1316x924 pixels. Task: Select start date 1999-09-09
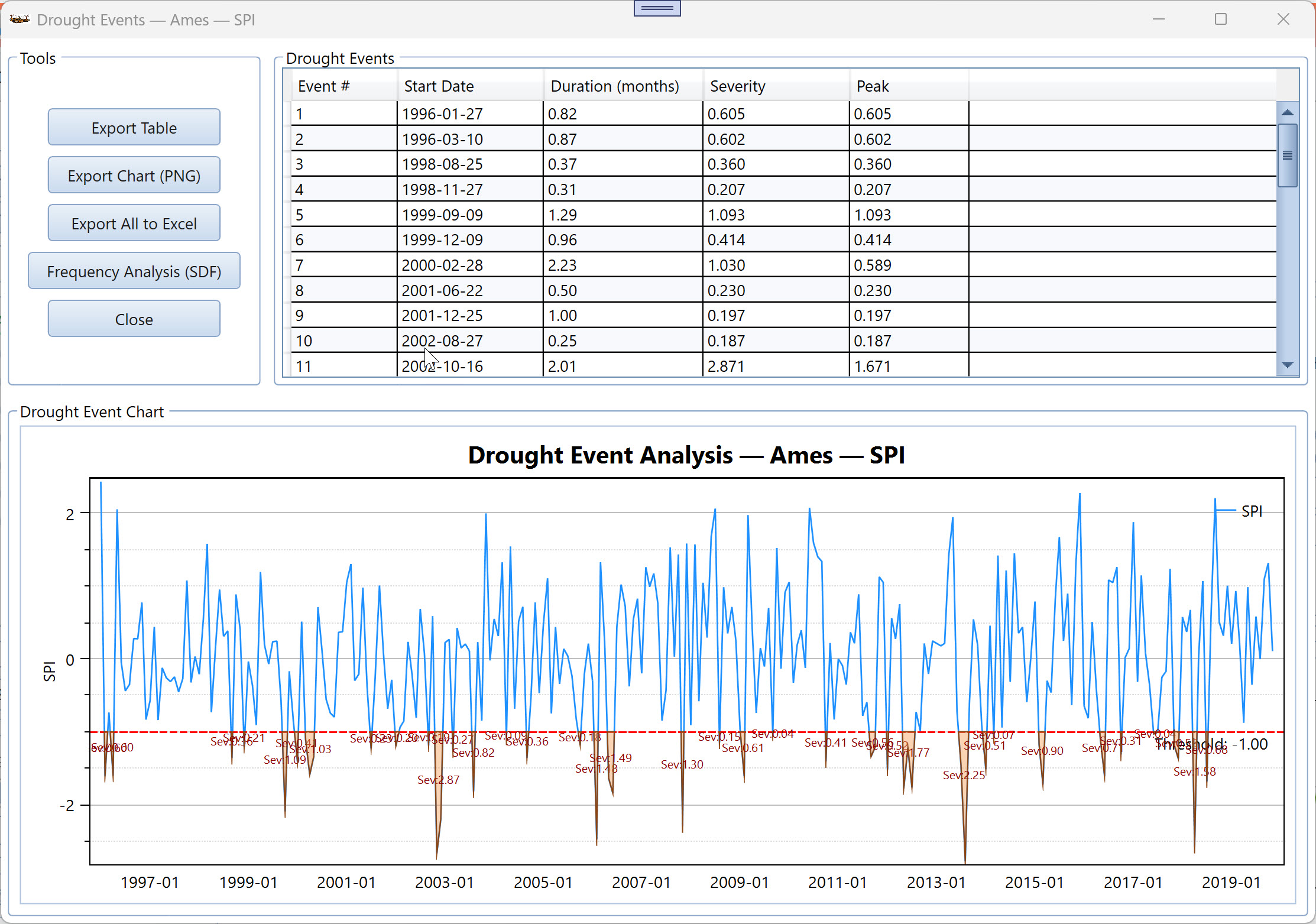click(x=470, y=215)
